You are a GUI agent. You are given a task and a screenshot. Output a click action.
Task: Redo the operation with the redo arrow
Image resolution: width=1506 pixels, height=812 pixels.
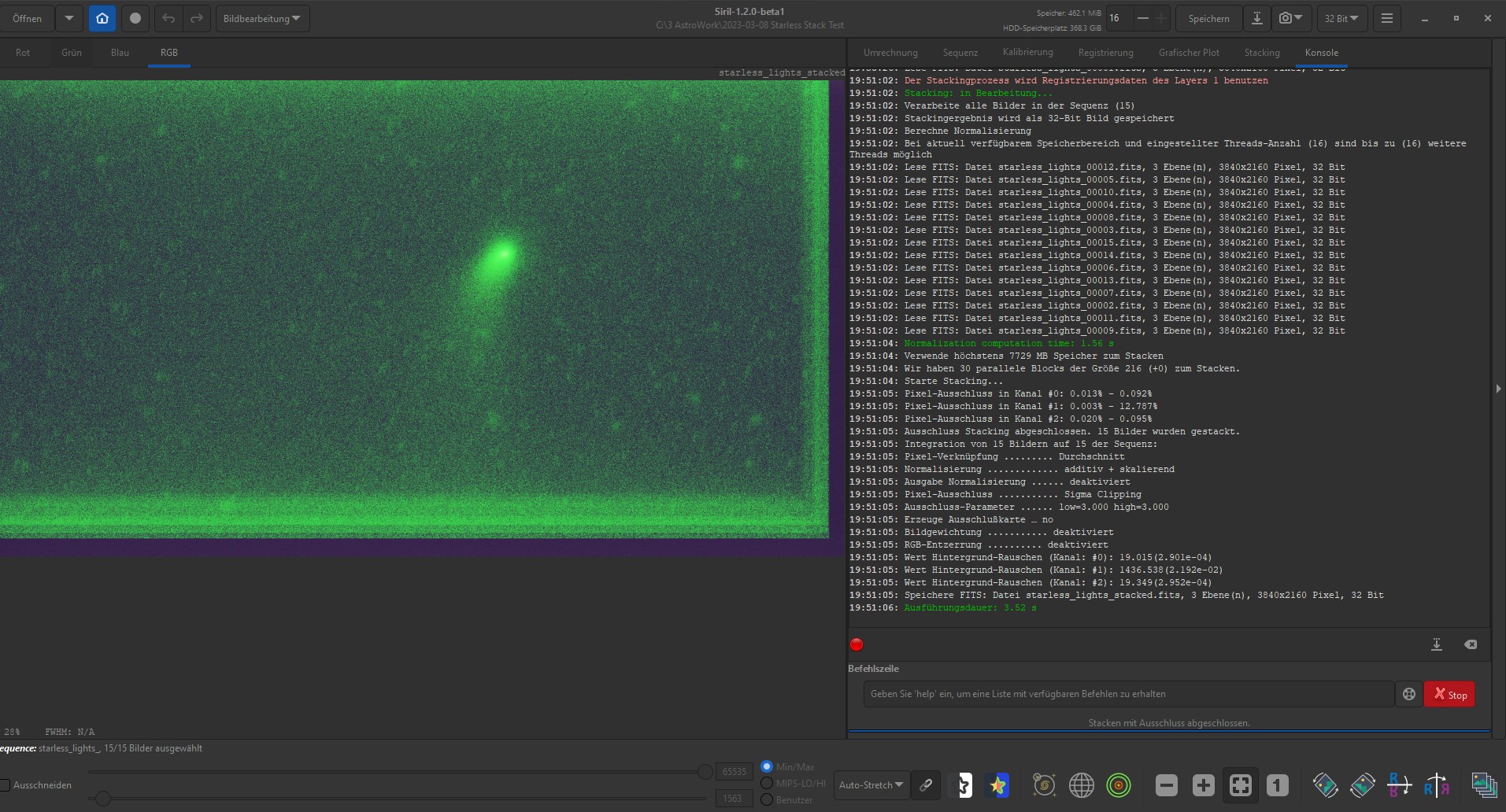coord(197,18)
